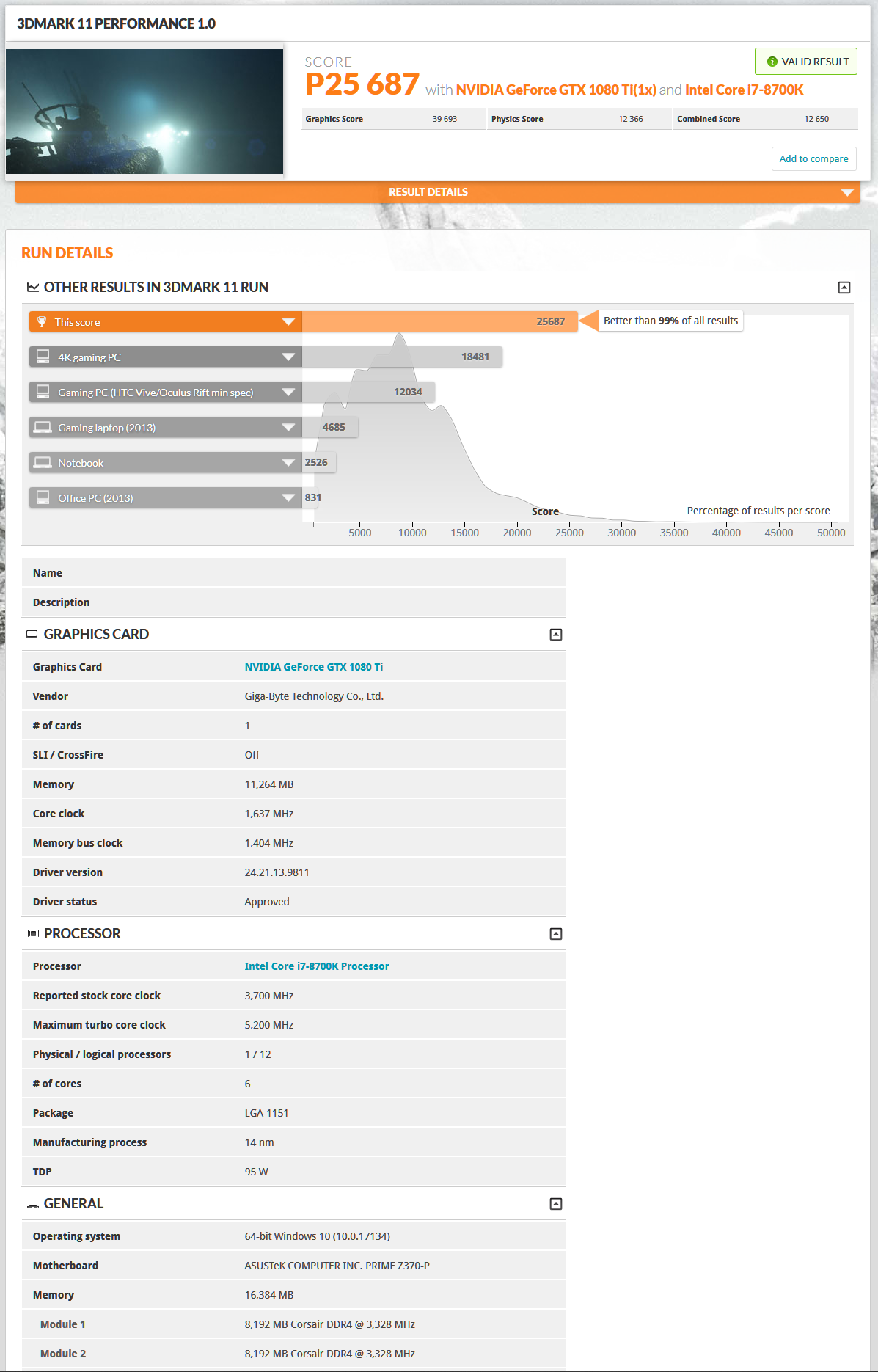The image size is (878, 1372).
Task: Click the Driver version value 24.21.13.9811
Action: click(x=277, y=872)
